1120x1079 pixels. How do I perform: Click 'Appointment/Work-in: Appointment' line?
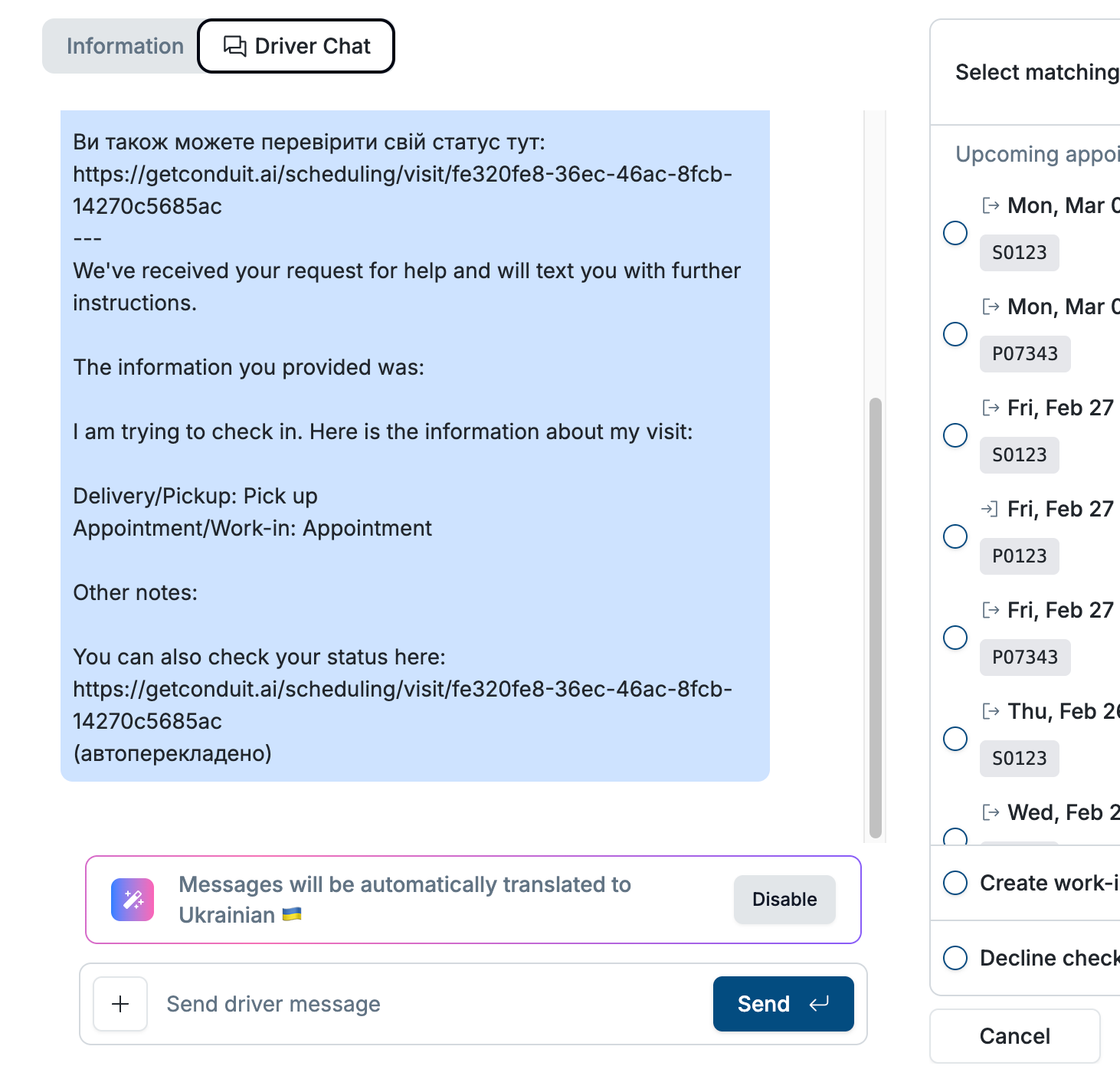[252, 528]
